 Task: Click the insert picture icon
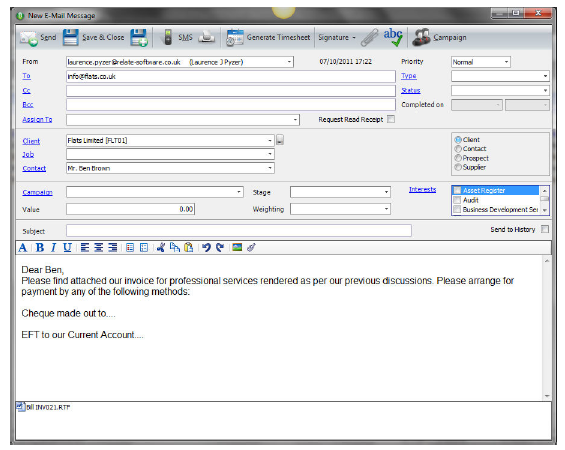pos(237,247)
